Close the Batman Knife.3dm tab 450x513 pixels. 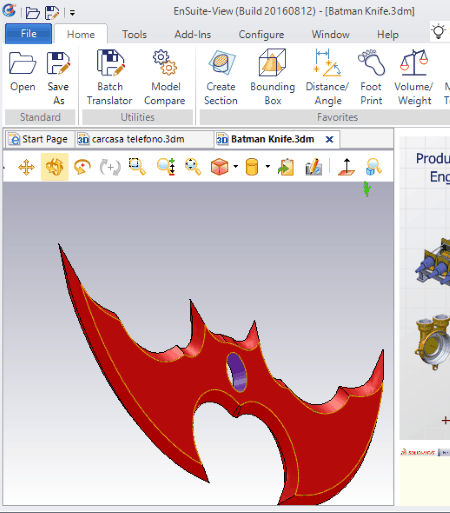pos(329,139)
